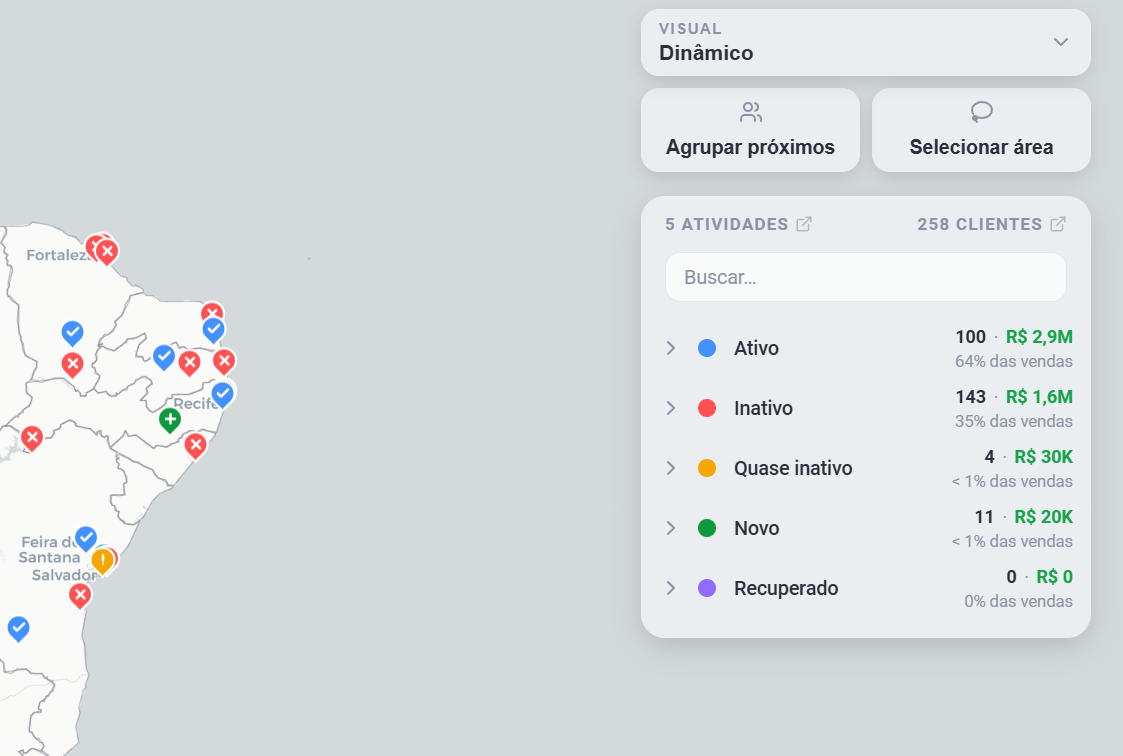Expand the Ativo category row
This screenshot has width=1123, height=756.
866,348
